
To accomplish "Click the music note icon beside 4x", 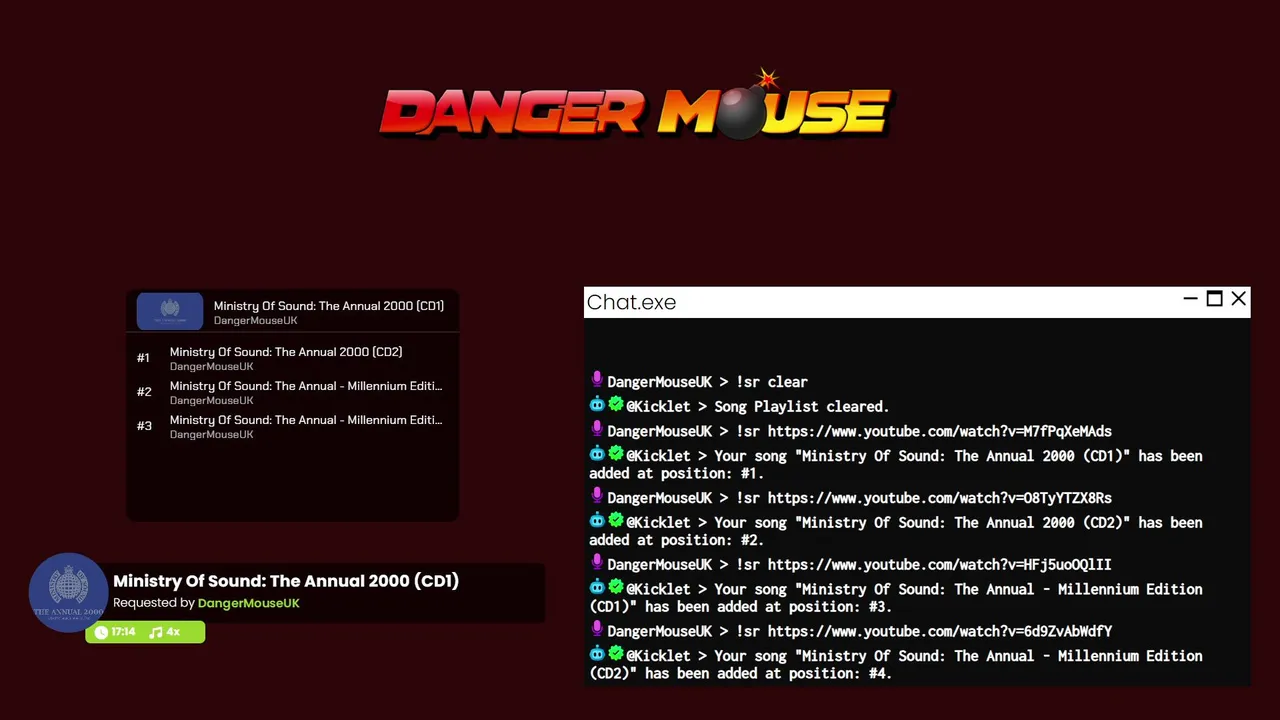I will pos(155,632).
